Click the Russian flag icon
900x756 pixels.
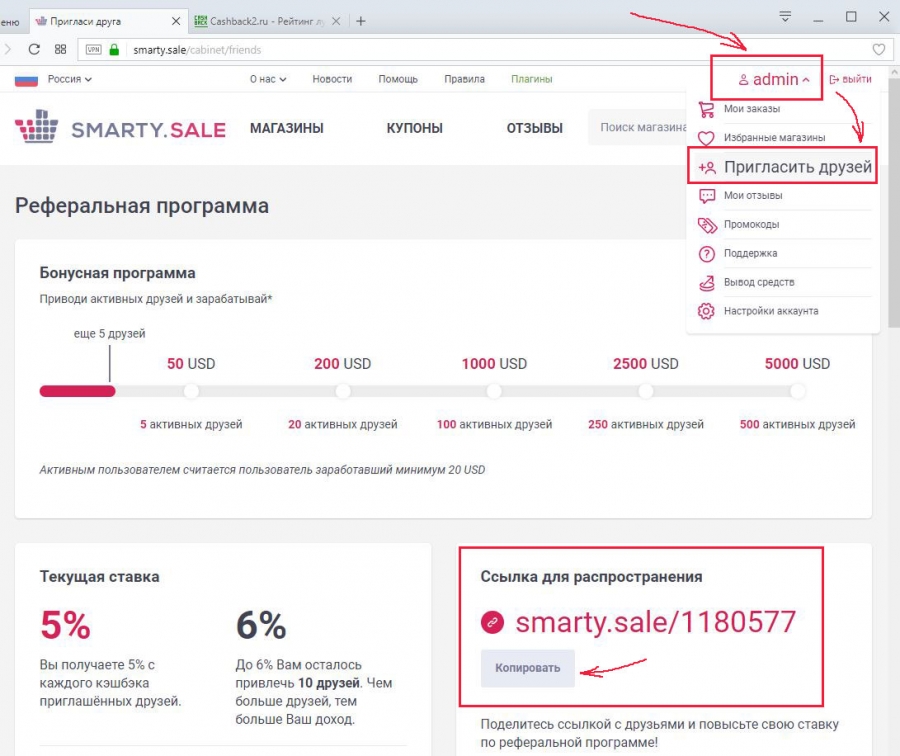pyautogui.click(x=26, y=80)
